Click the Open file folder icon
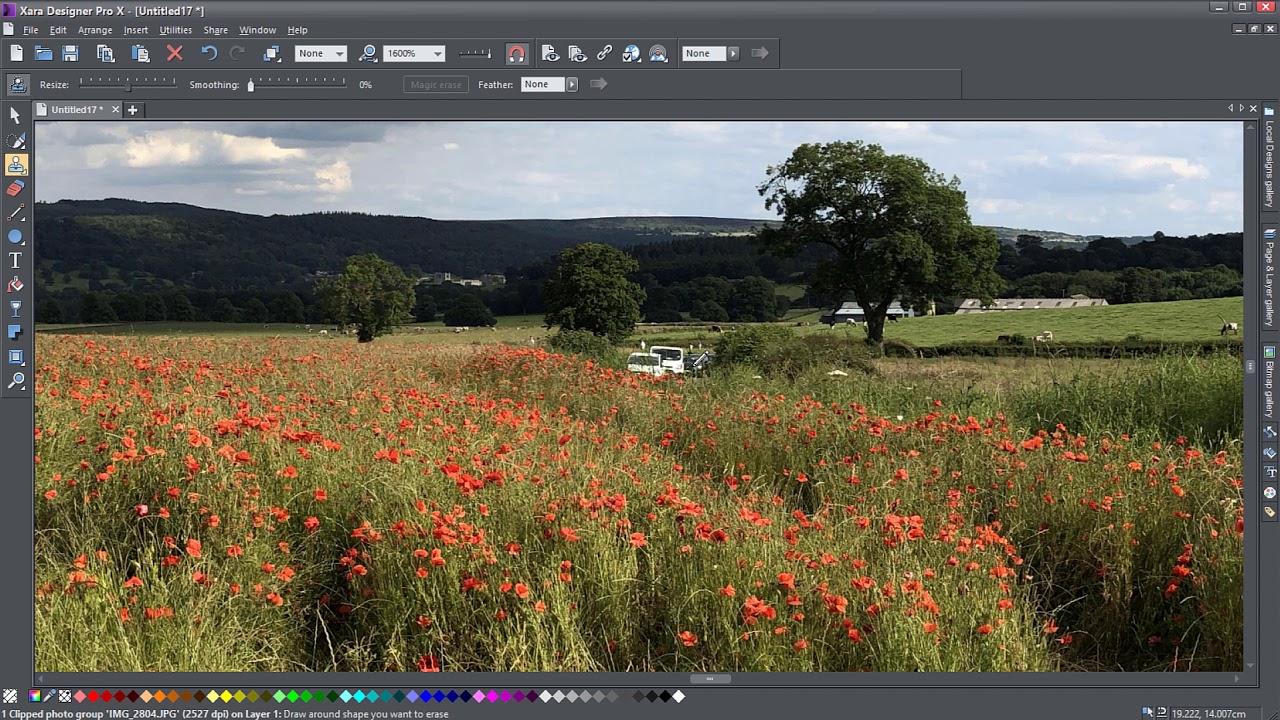 click(43, 53)
